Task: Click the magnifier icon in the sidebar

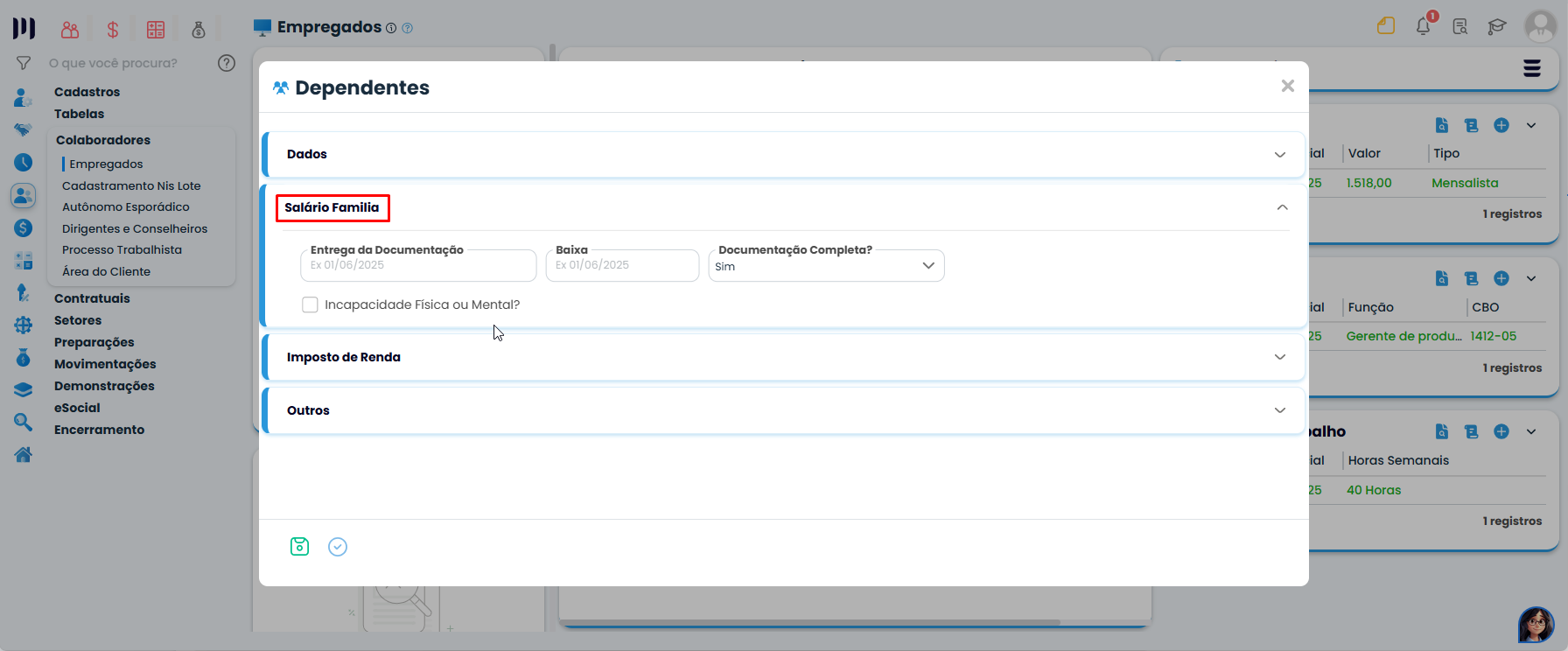Action: [23, 423]
